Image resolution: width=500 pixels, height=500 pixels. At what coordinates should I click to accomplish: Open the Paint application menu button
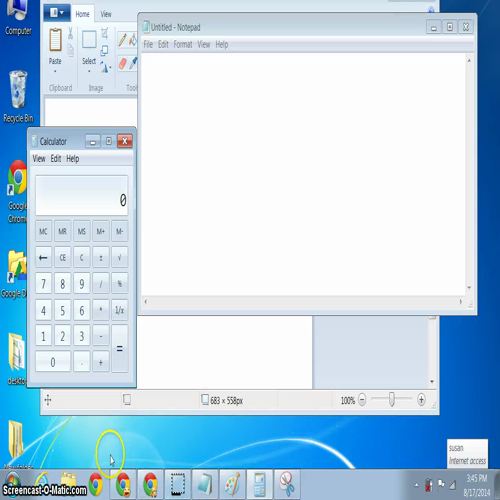click(57, 13)
